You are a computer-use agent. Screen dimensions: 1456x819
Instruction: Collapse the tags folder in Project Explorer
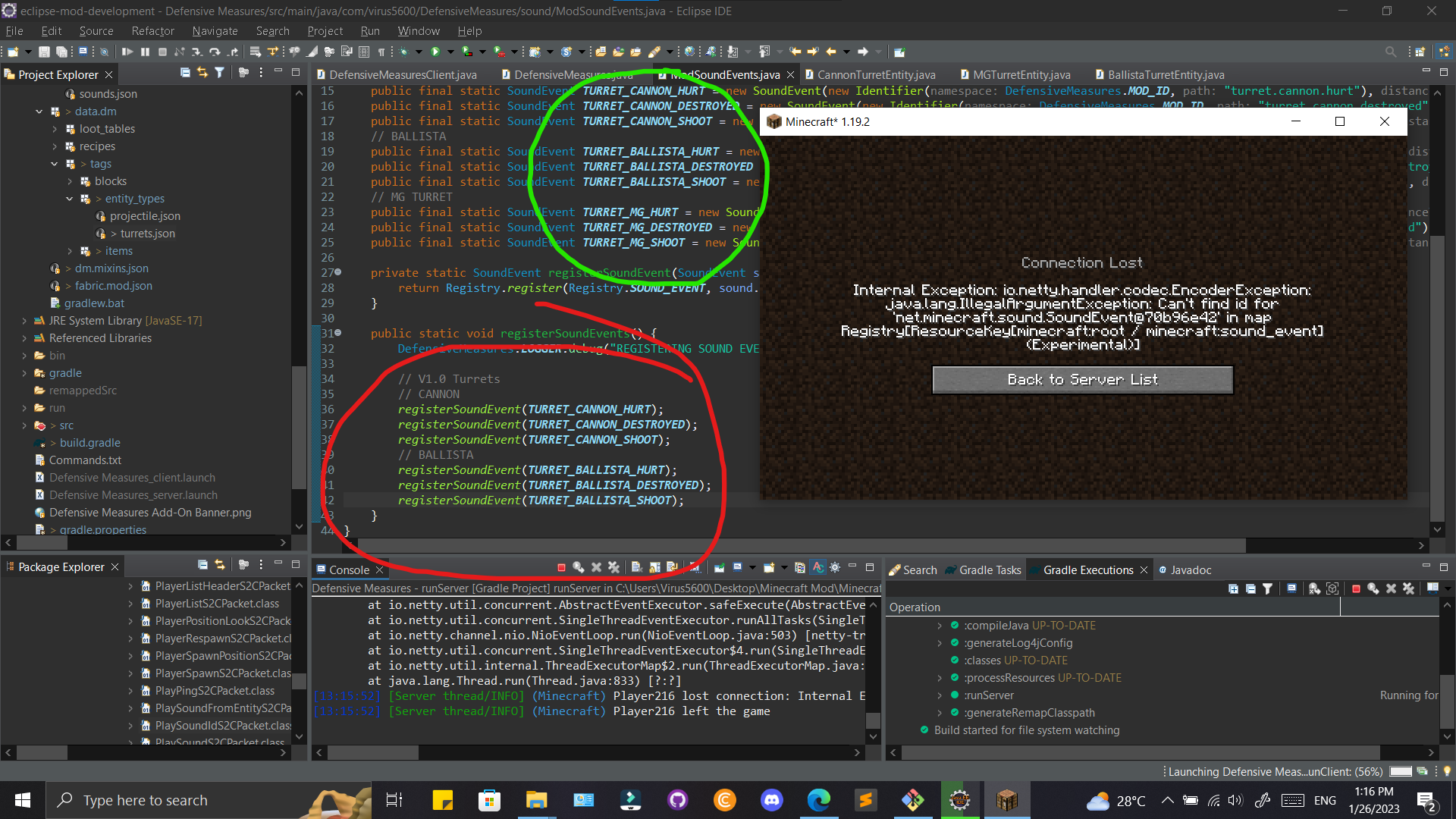[x=55, y=163]
